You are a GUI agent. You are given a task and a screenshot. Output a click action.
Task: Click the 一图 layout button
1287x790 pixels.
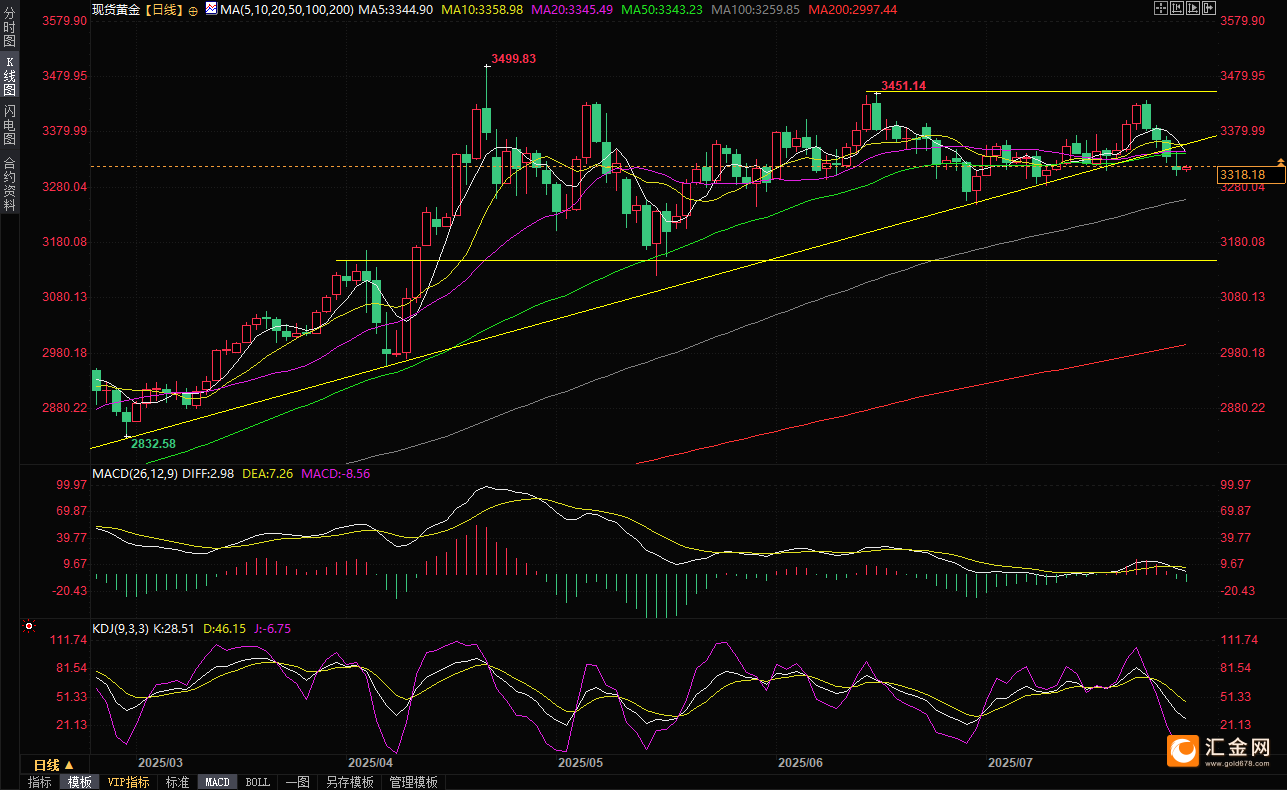[x=297, y=782]
